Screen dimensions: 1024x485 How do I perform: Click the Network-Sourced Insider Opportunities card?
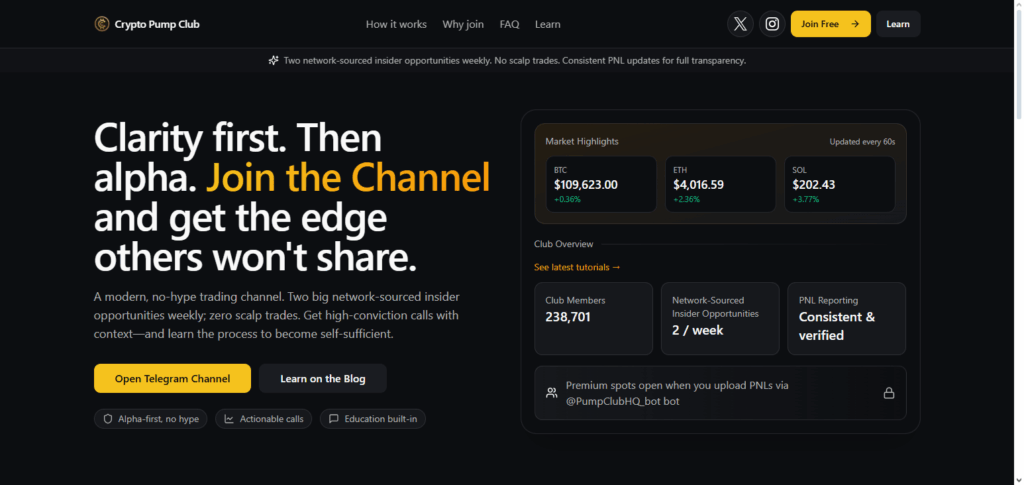coord(720,319)
